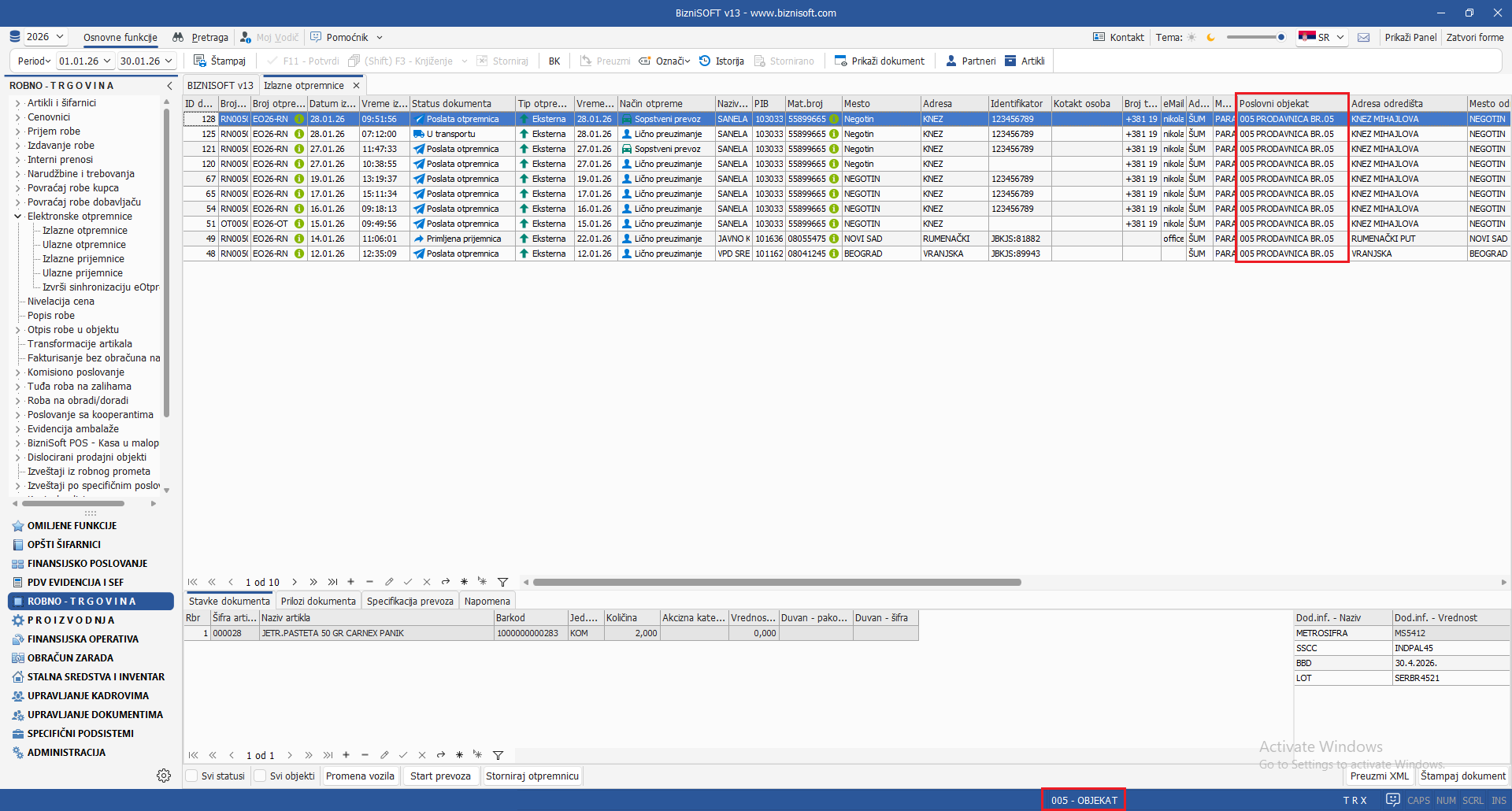This screenshot has width=1512, height=811.
Task: Click filter icon in main grid navigator
Action: 502,582
